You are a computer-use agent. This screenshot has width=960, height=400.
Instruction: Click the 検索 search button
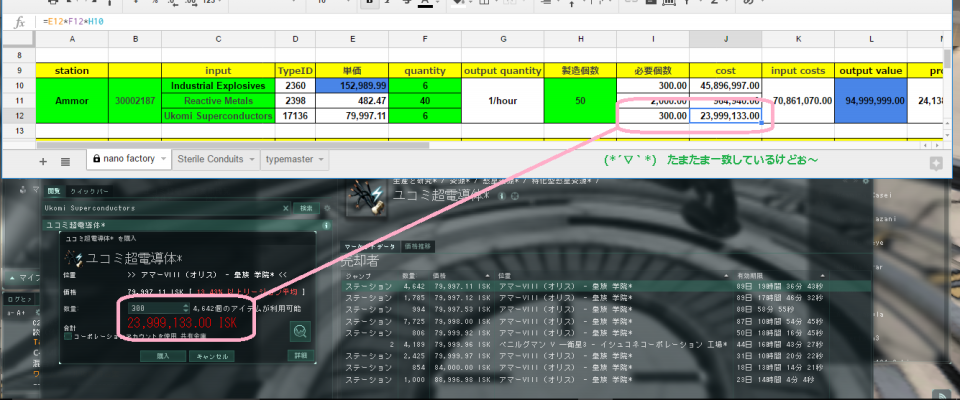click(x=306, y=208)
